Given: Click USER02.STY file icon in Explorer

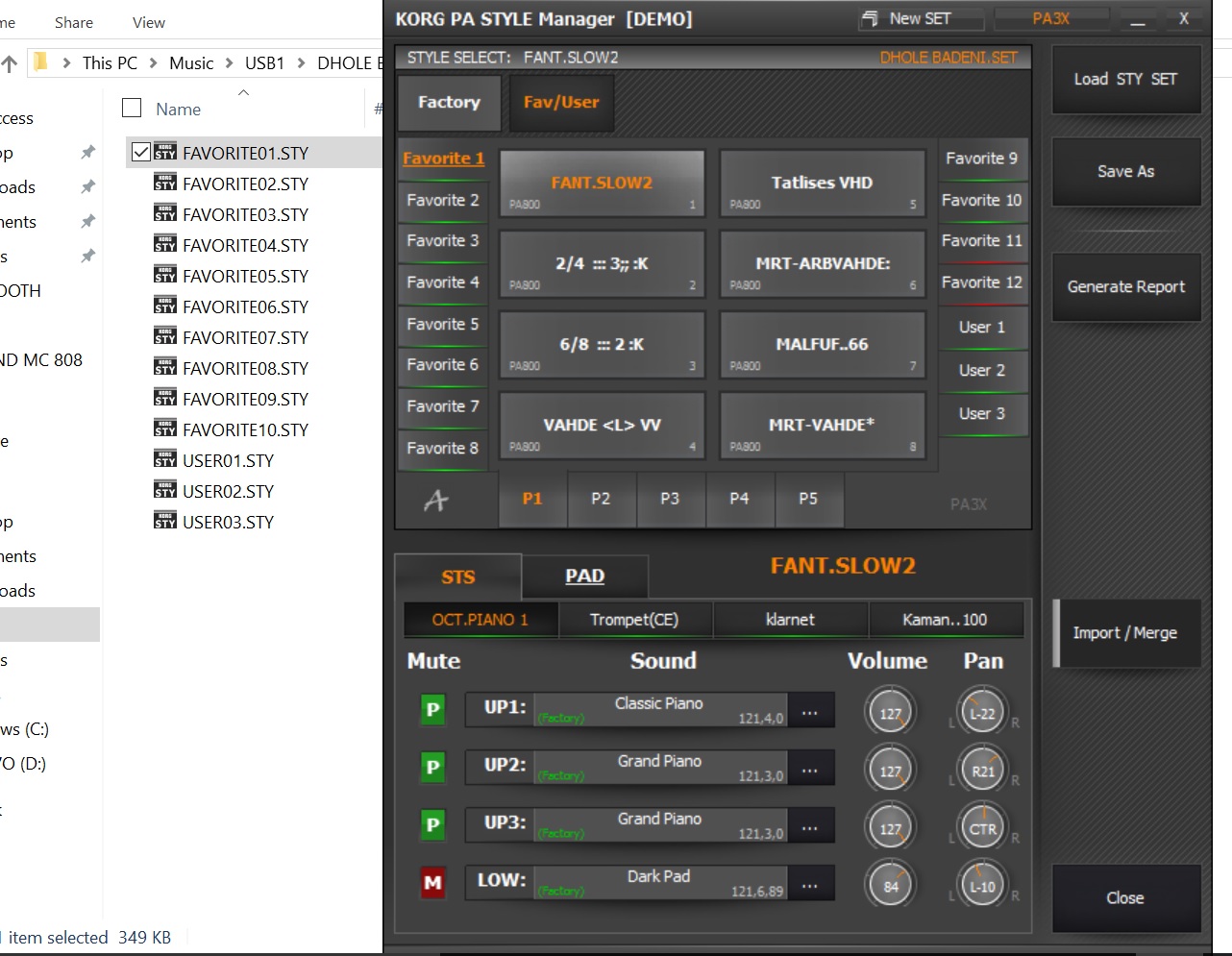Looking at the screenshot, I should (165, 491).
